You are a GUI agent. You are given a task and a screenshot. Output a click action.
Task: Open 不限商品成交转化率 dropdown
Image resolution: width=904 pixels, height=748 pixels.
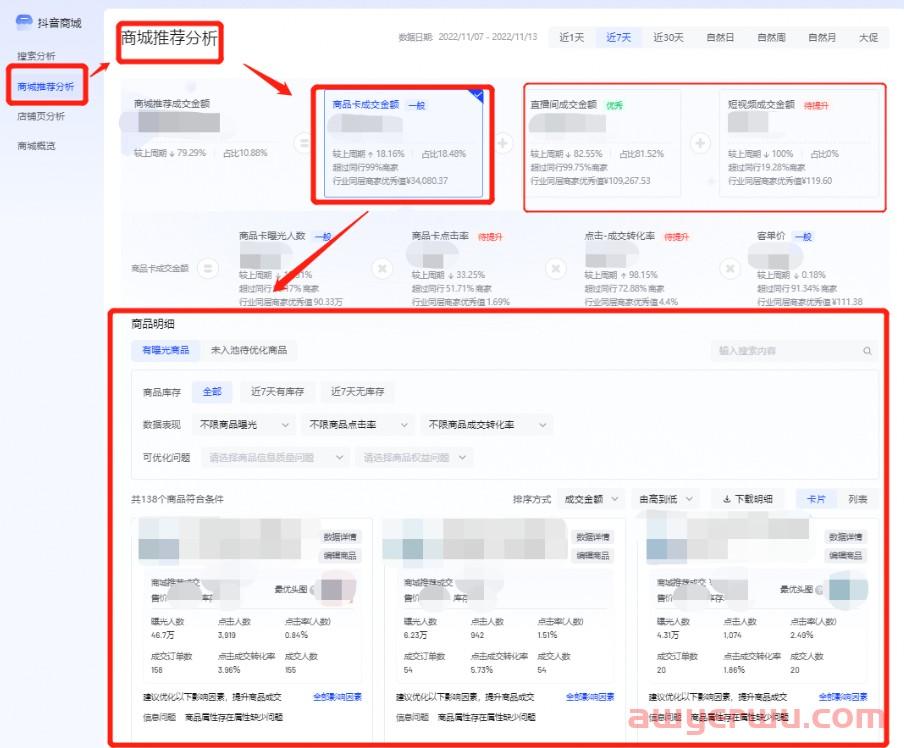pyautogui.click(x=487, y=424)
